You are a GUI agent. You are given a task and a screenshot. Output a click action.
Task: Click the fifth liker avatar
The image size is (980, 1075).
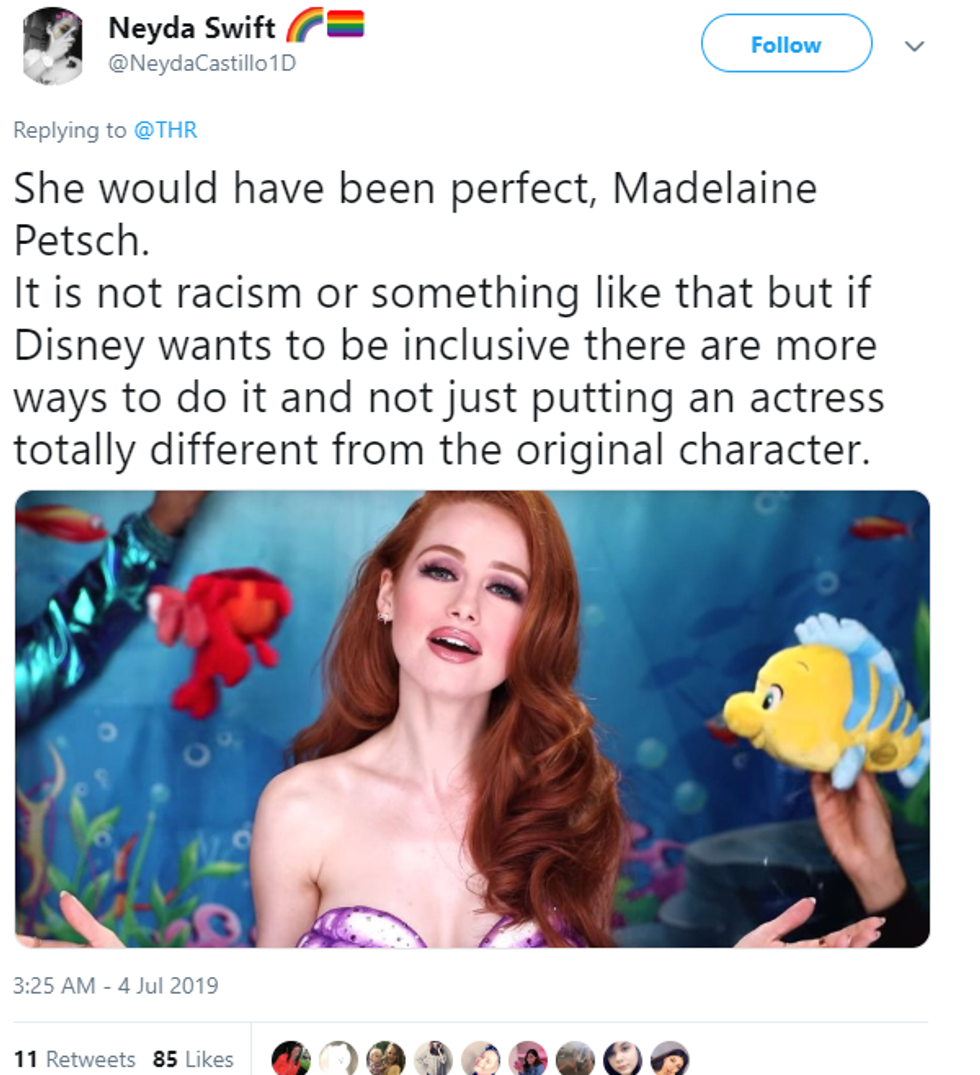tap(480, 1058)
